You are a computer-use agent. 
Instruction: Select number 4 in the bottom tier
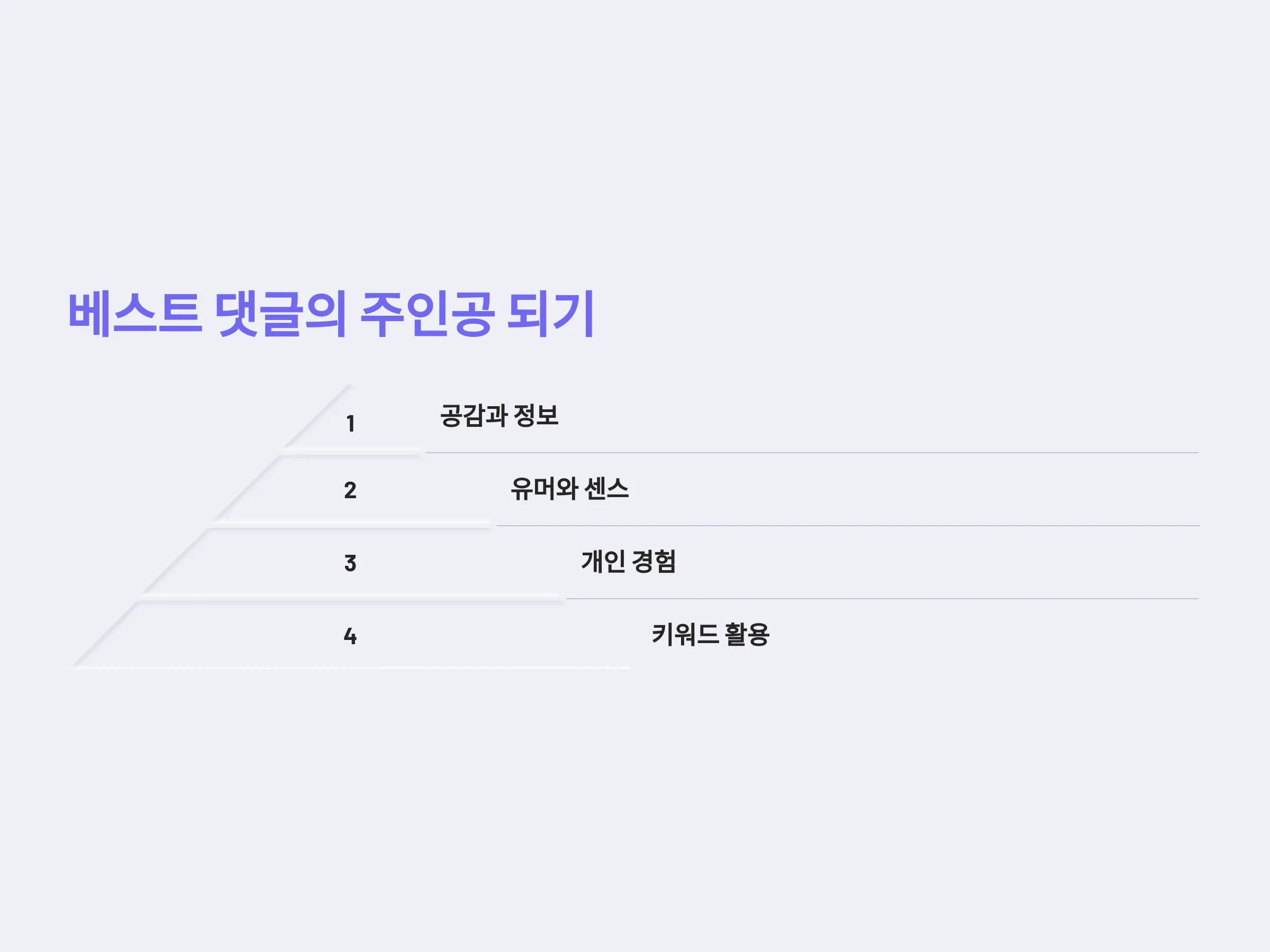pyautogui.click(x=350, y=636)
